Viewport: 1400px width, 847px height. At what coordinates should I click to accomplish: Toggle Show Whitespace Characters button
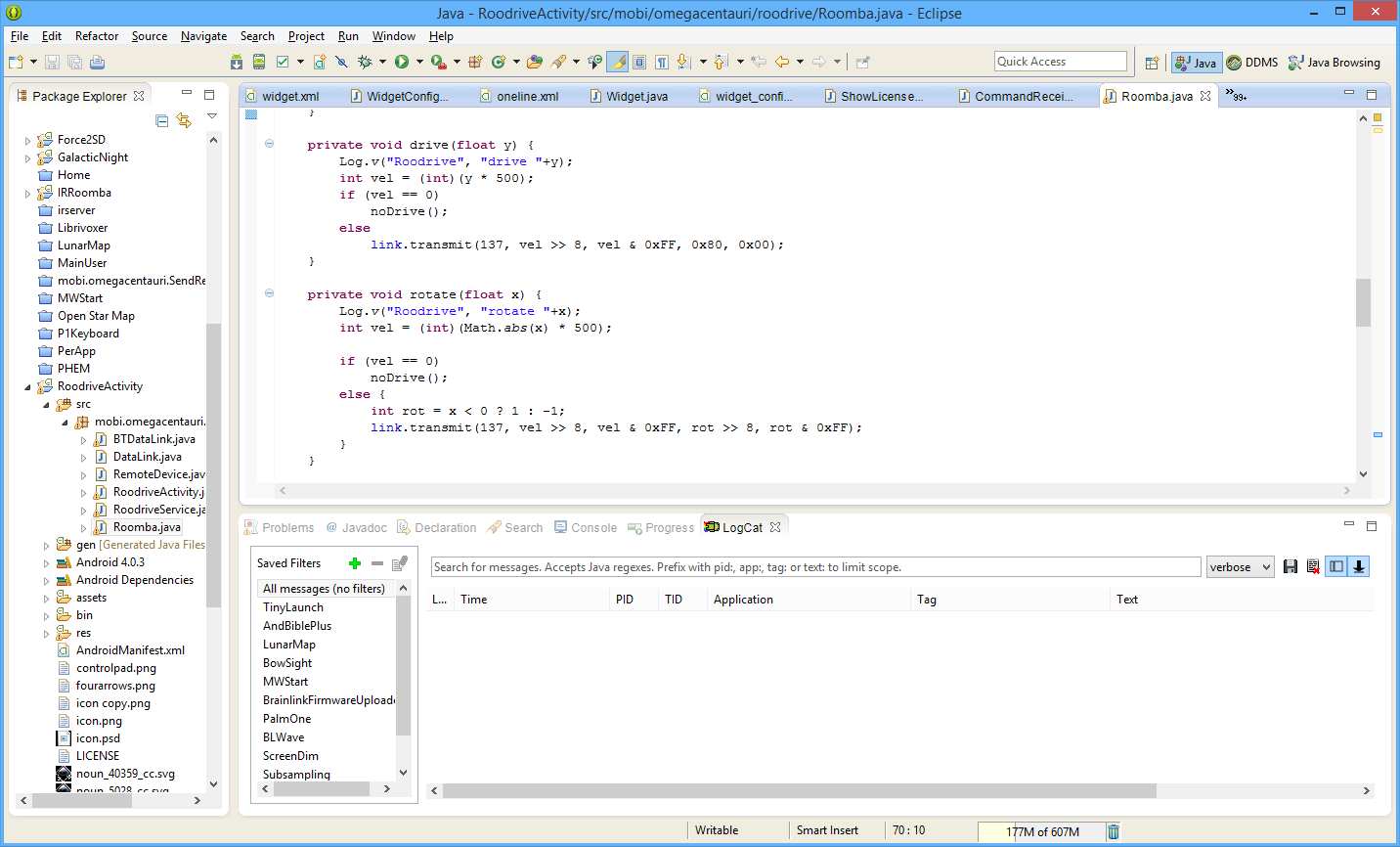click(x=662, y=62)
